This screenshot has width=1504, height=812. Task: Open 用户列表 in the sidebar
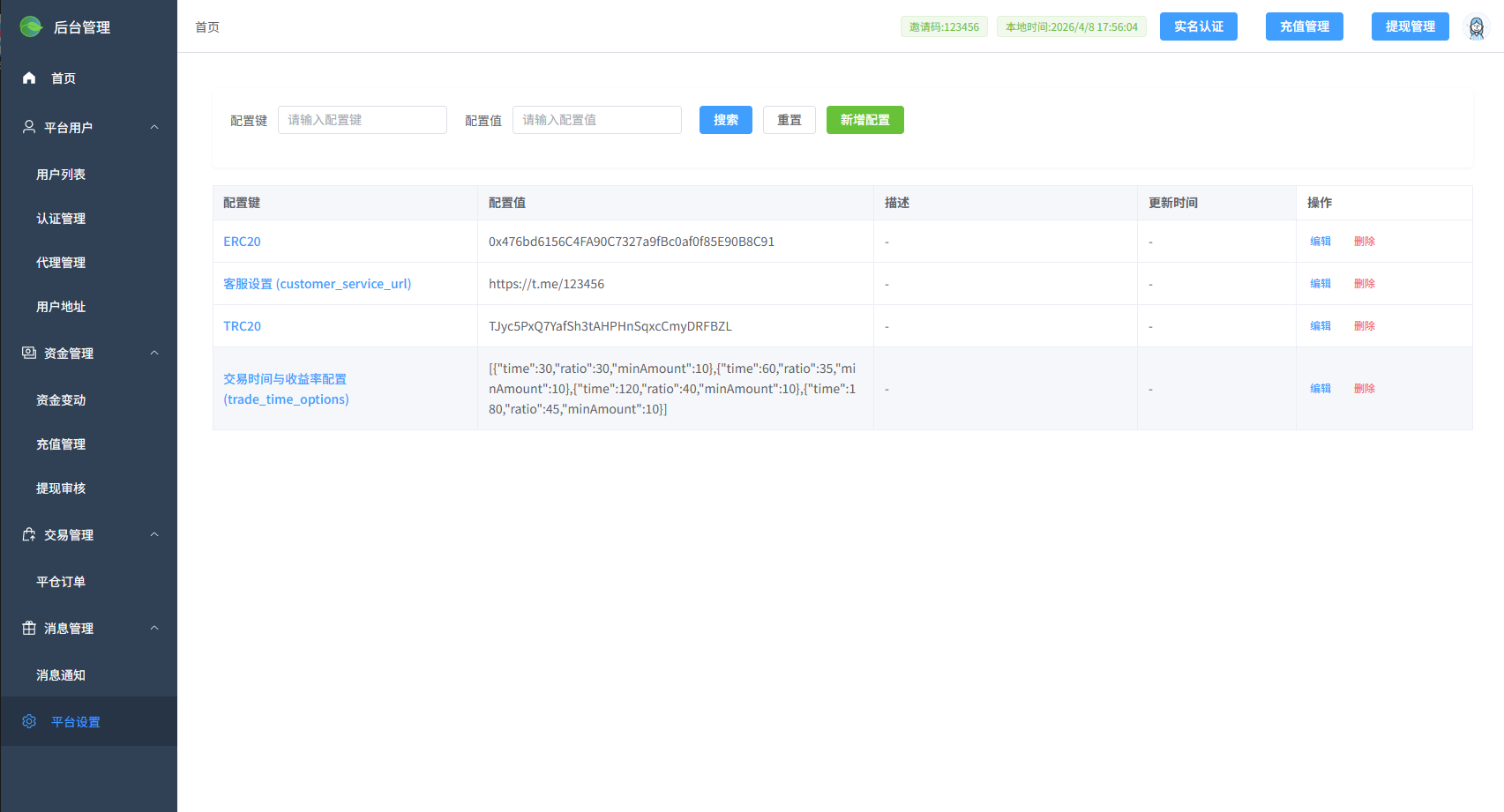(x=61, y=175)
